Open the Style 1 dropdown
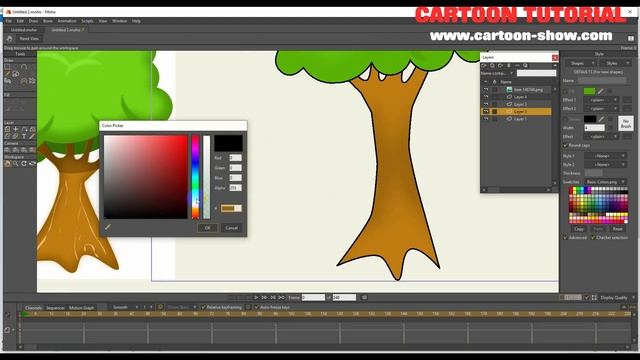This screenshot has height=360, width=640. coord(605,156)
